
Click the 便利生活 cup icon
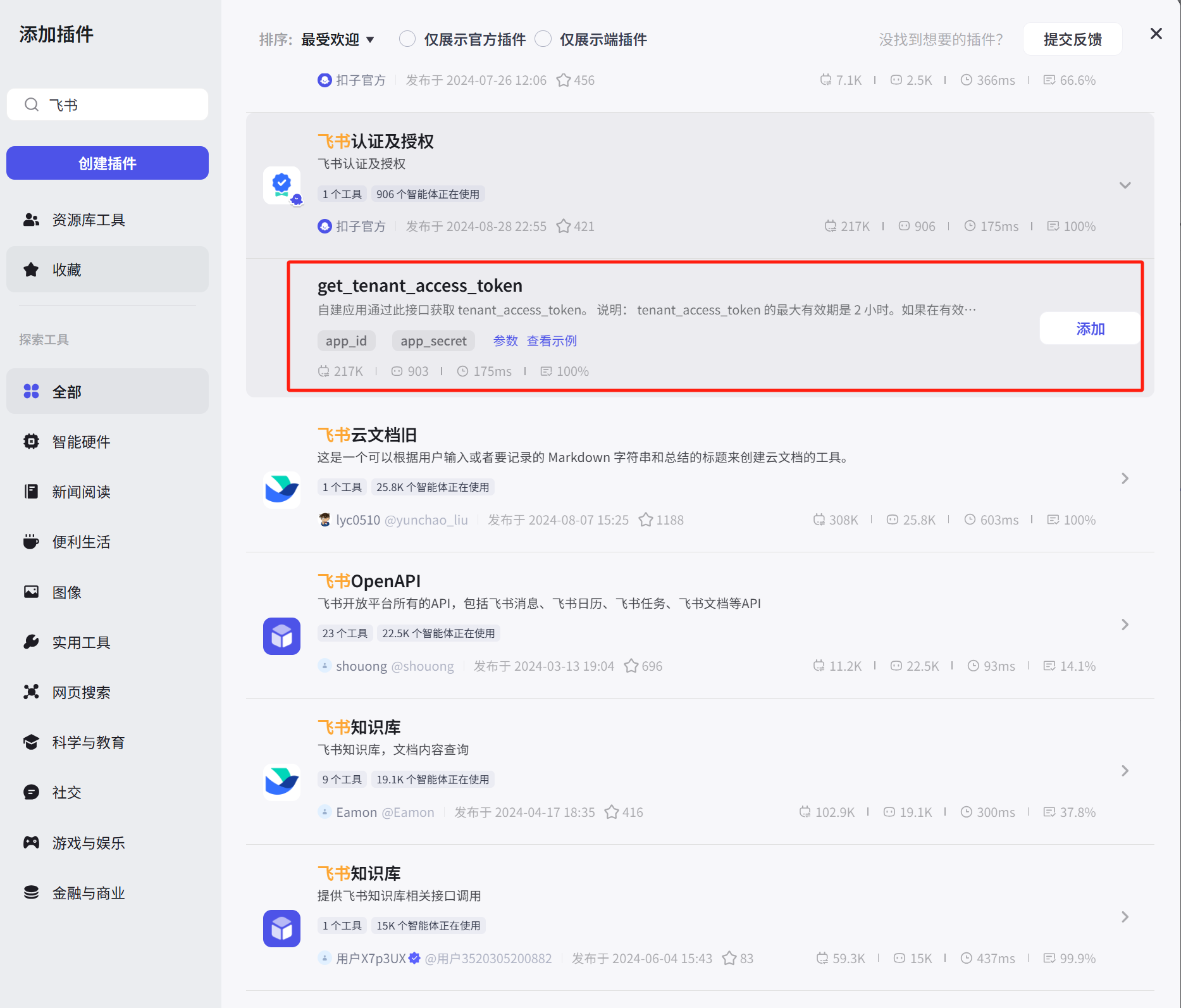31,542
